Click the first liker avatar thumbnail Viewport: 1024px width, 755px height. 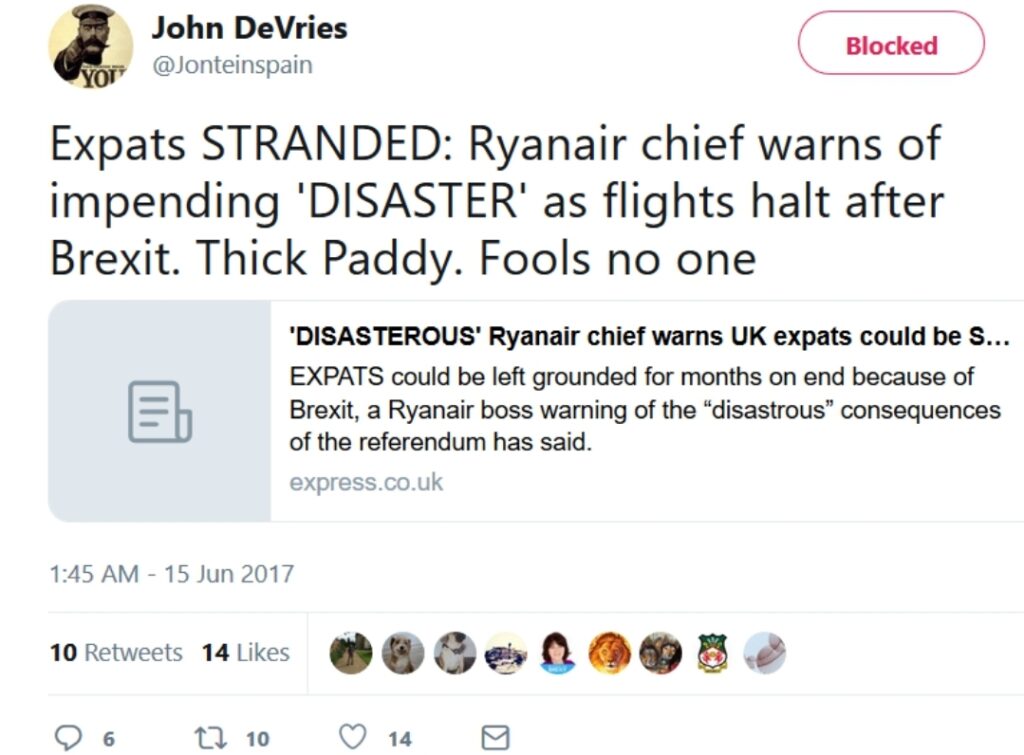(351, 652)
